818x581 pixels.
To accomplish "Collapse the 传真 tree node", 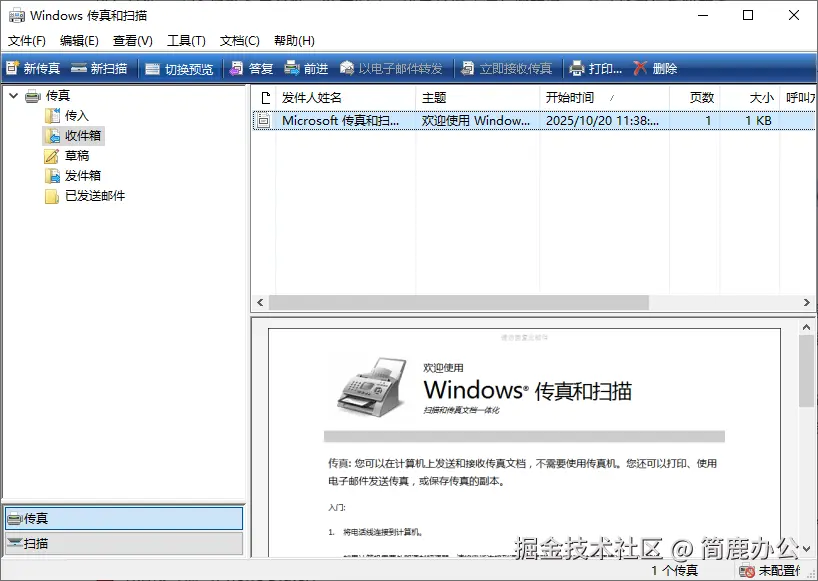I will click(14, 95).
